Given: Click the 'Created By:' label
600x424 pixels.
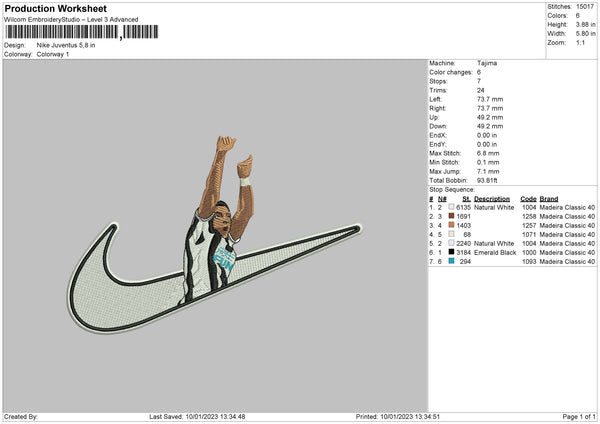Looking at the screenshot, I should coord(21,417).
